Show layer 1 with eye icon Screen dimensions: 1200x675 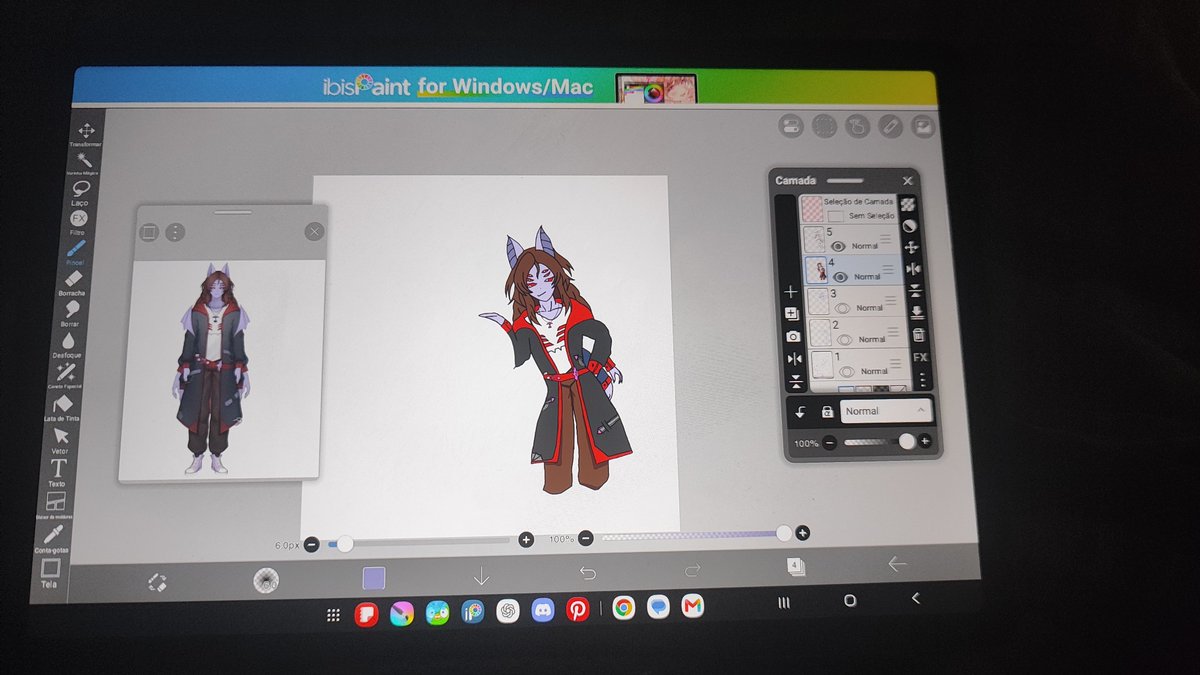tap(848, 372)
